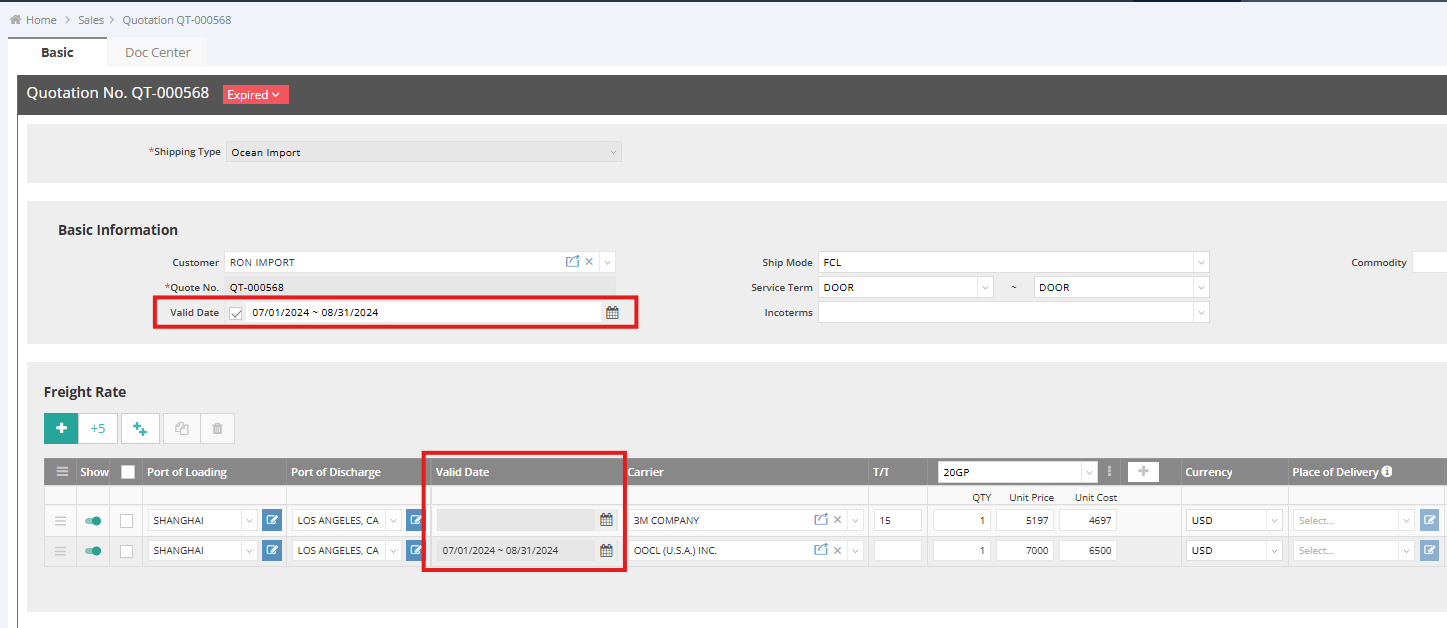Click the trash delete icon in Freight Rate
The width and height of the screenshot is (1447, 628).
pyautogui.click(x=217, y=428)
